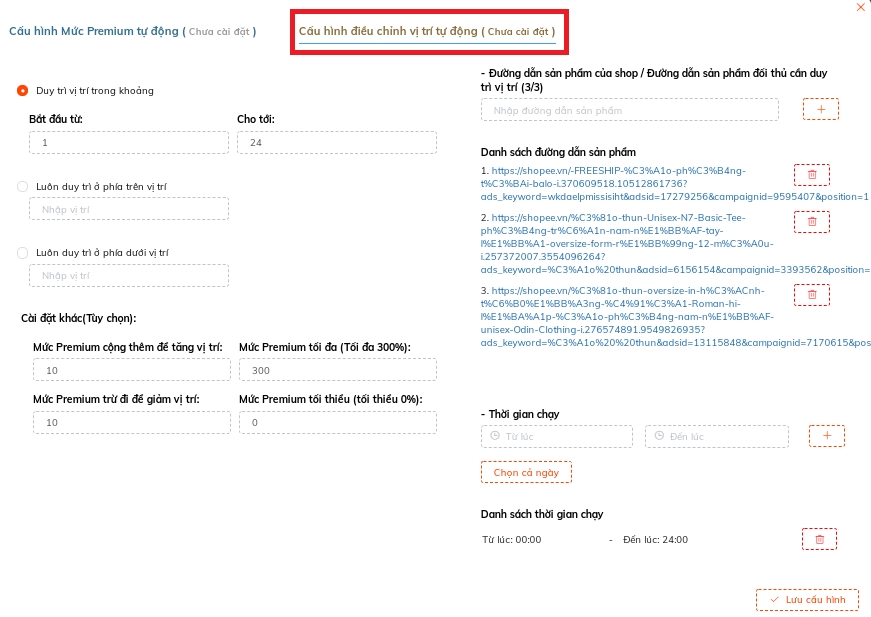Open the 'Đến lúc' end time picker

pyautogui.click(x=717, y=437)
